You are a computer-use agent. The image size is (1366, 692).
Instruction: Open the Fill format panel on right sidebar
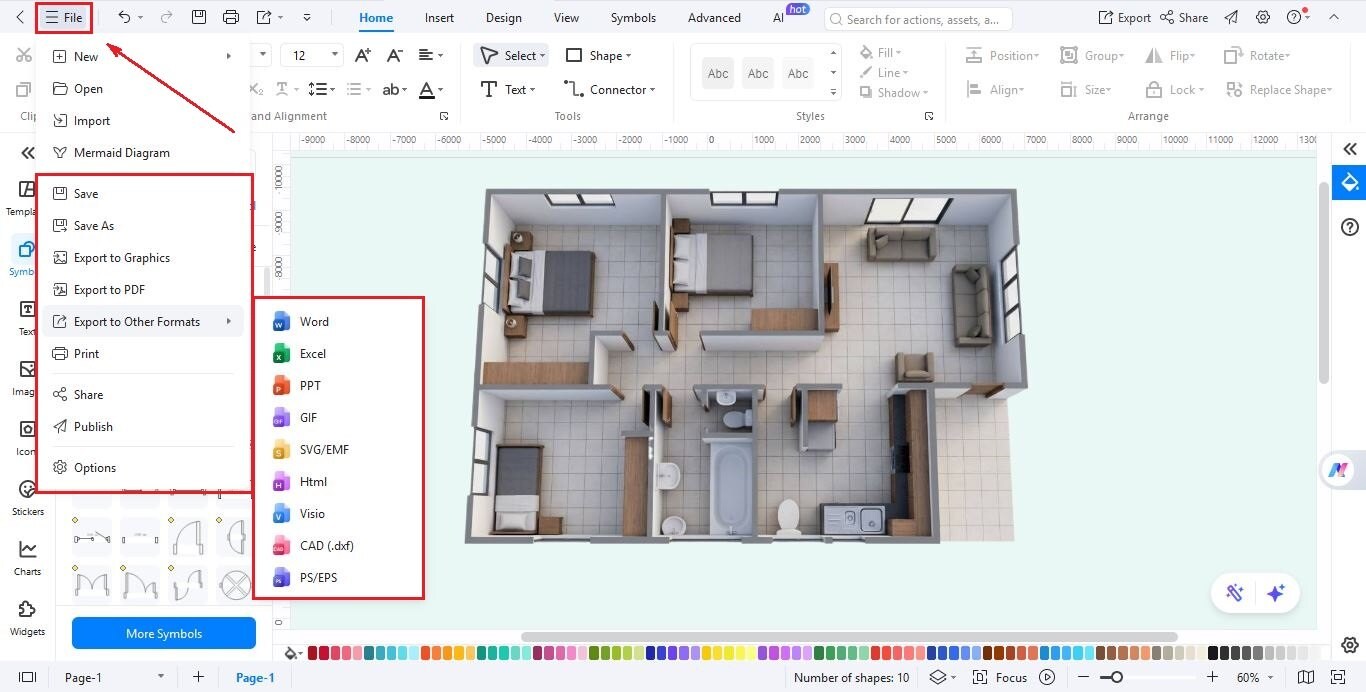(1350, 183)
